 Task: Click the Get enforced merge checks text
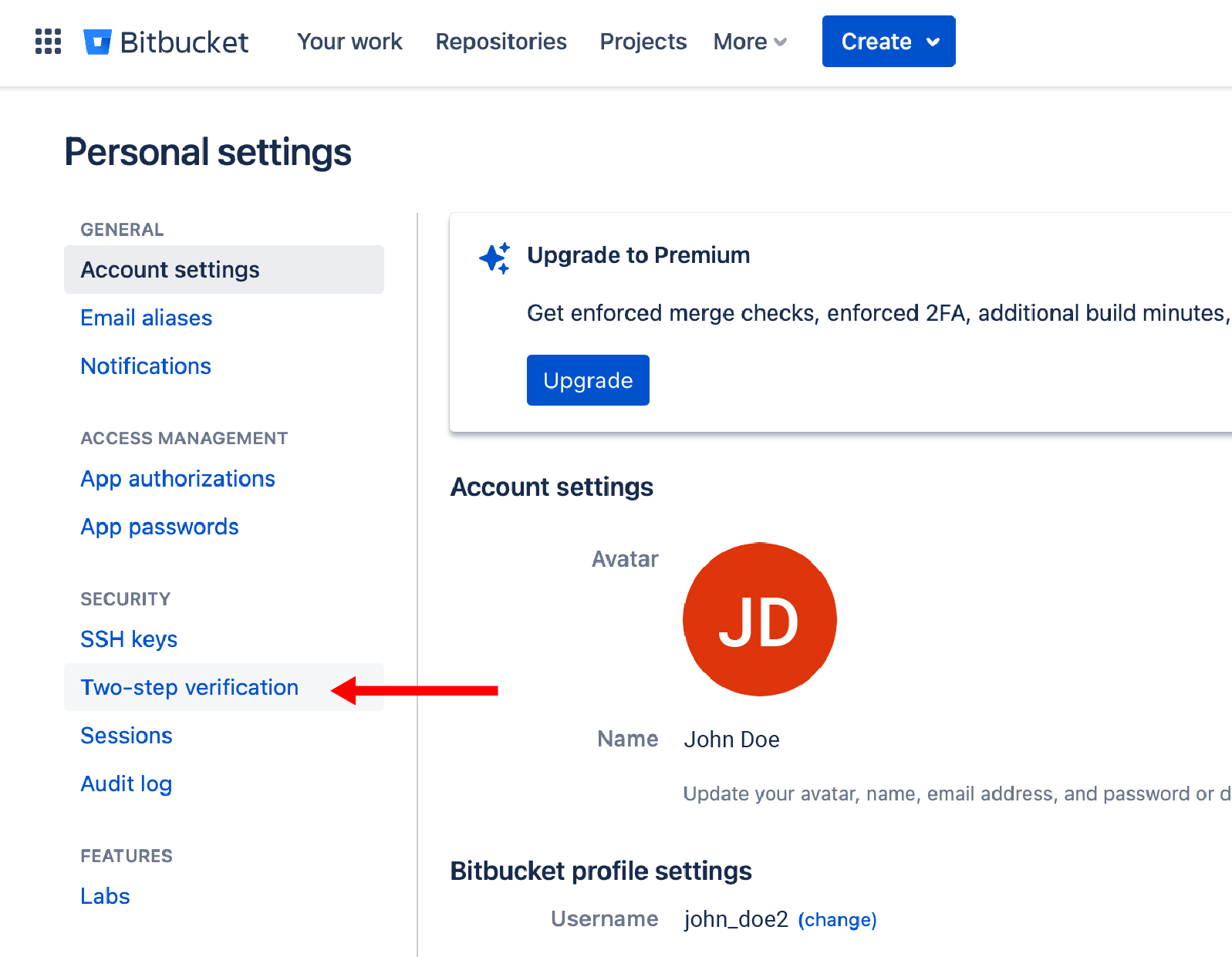[879, 313]
